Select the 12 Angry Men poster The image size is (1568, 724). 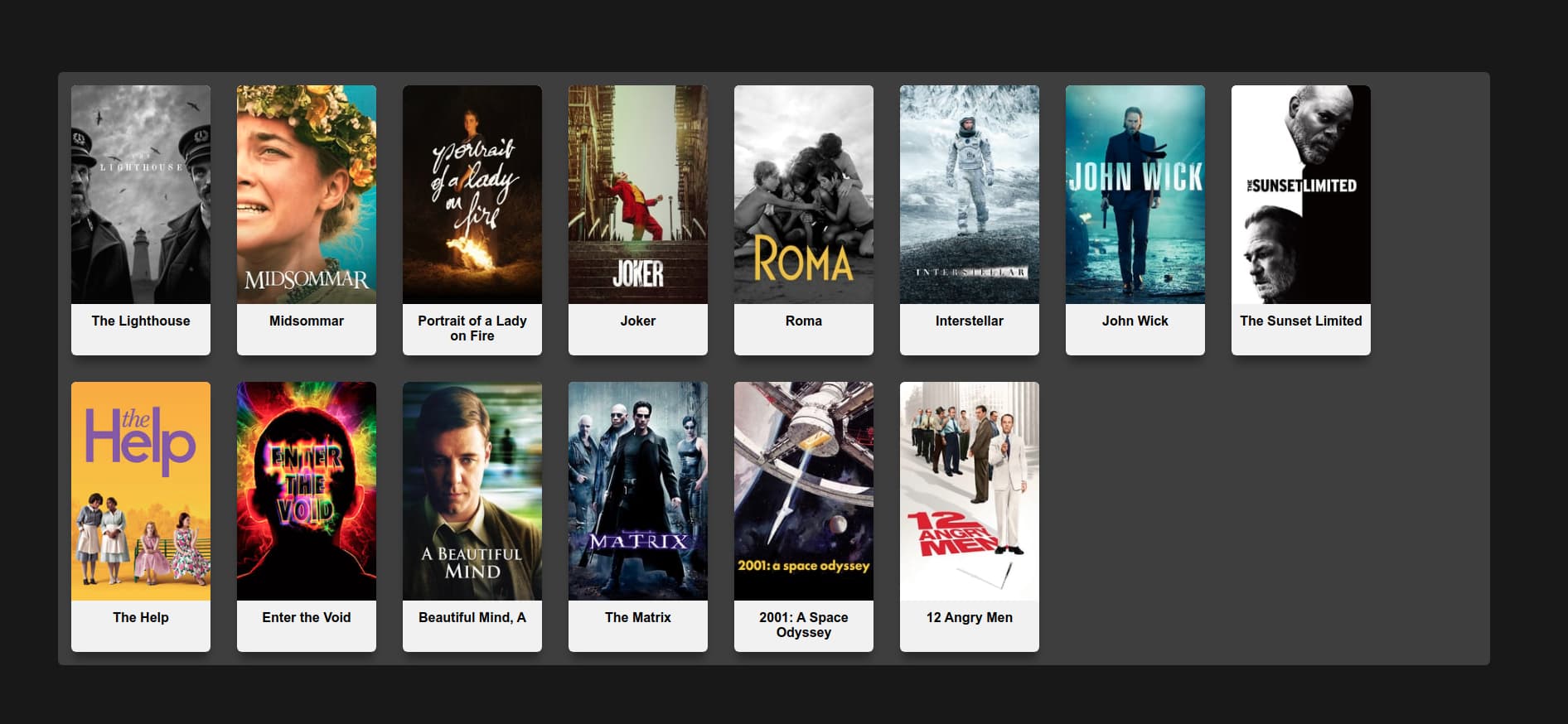[x=970, y=491]
